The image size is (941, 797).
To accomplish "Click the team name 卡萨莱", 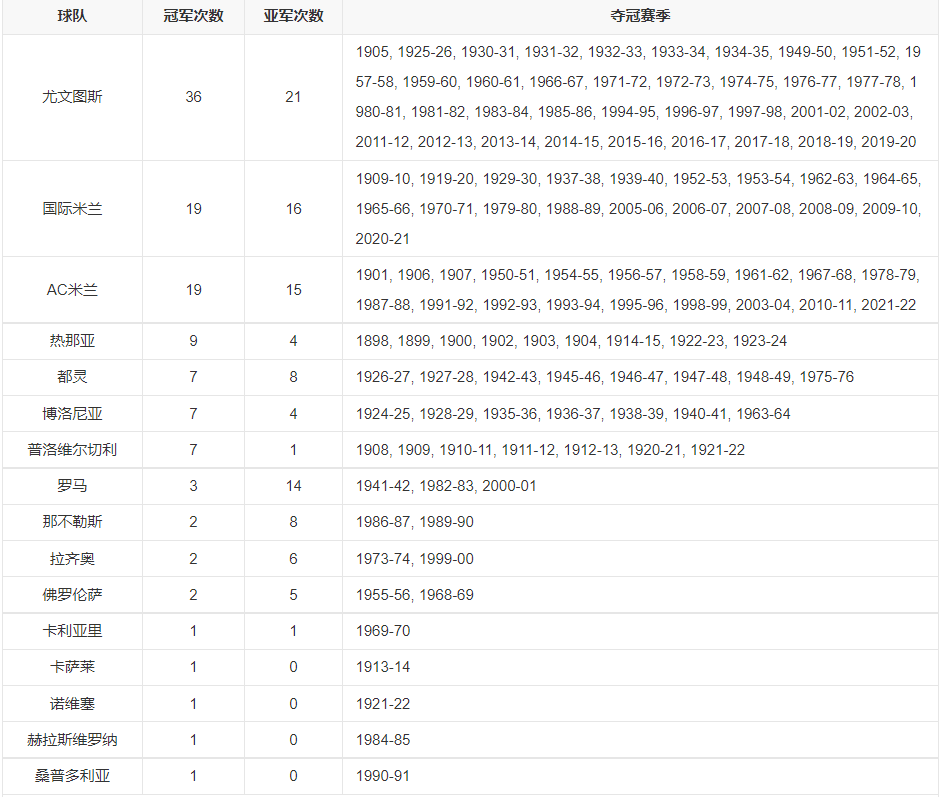I will [x=72, y=667].
